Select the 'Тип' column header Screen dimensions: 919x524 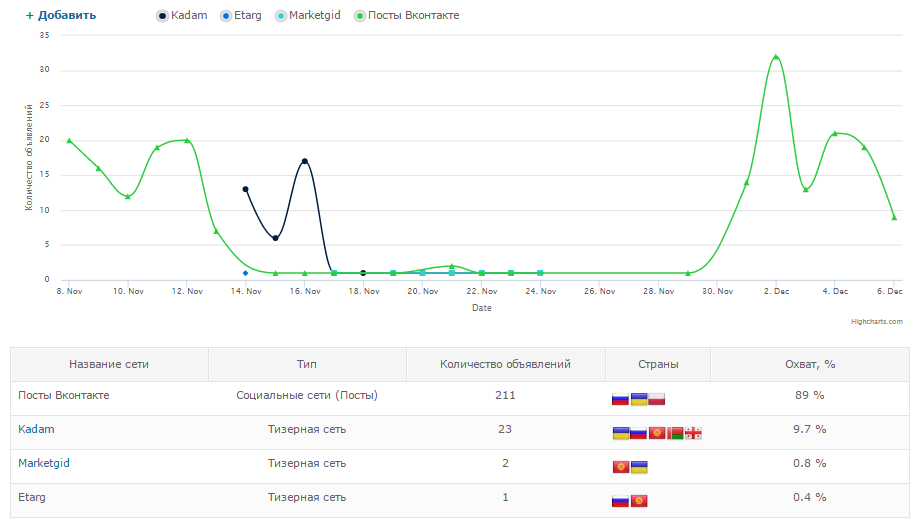307,364
